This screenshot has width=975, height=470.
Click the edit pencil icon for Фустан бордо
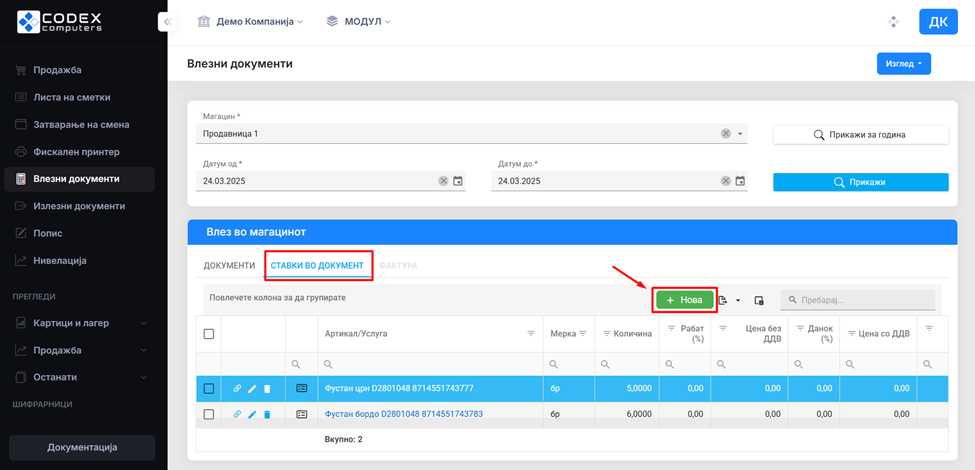point(252,414)
